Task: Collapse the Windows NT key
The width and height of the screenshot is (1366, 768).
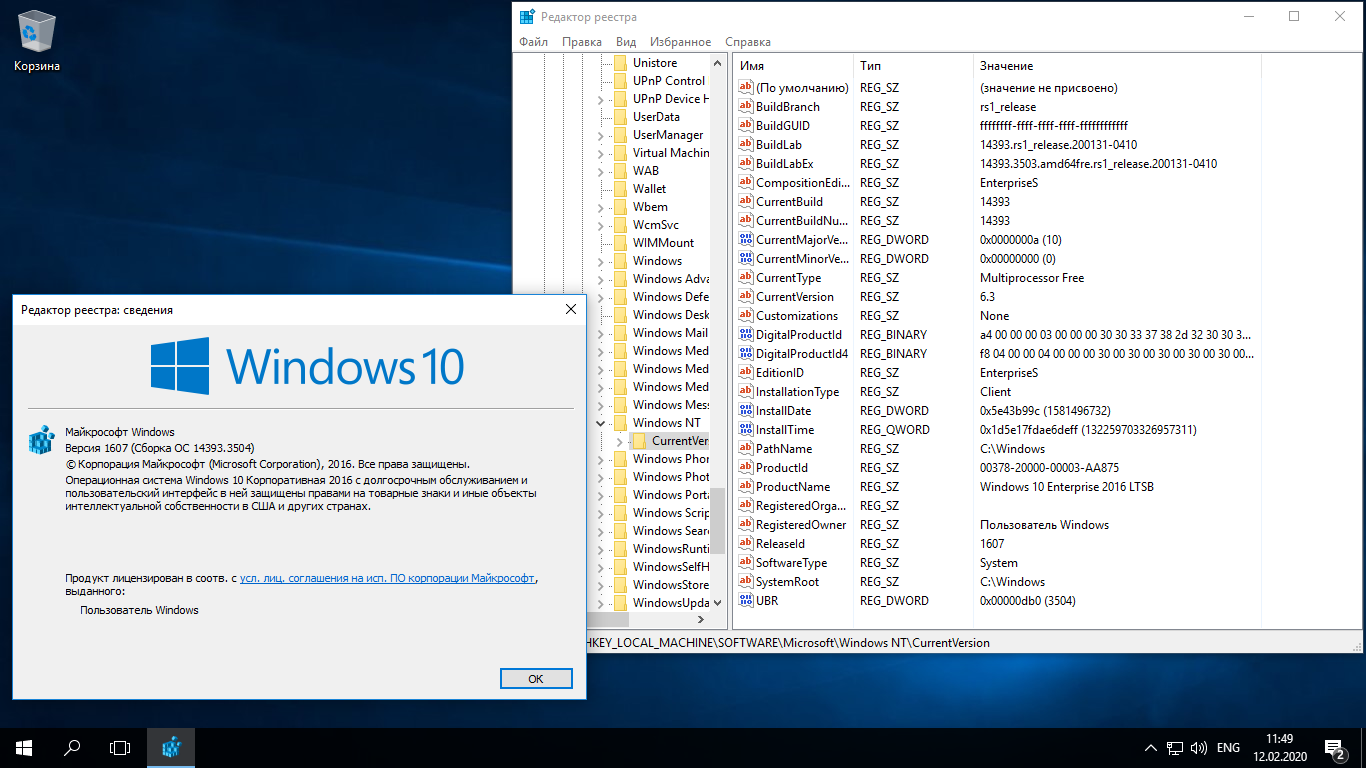Action: tap(601, 423)
